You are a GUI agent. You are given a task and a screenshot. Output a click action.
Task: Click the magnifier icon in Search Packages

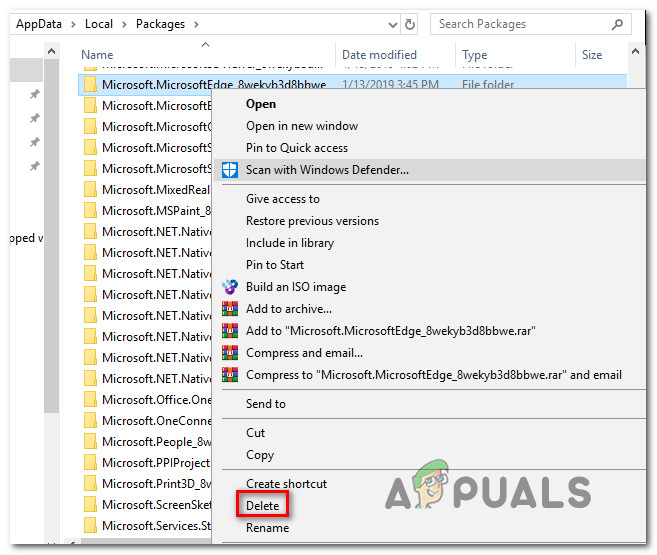pyautogui.click(x=616, y=24)
